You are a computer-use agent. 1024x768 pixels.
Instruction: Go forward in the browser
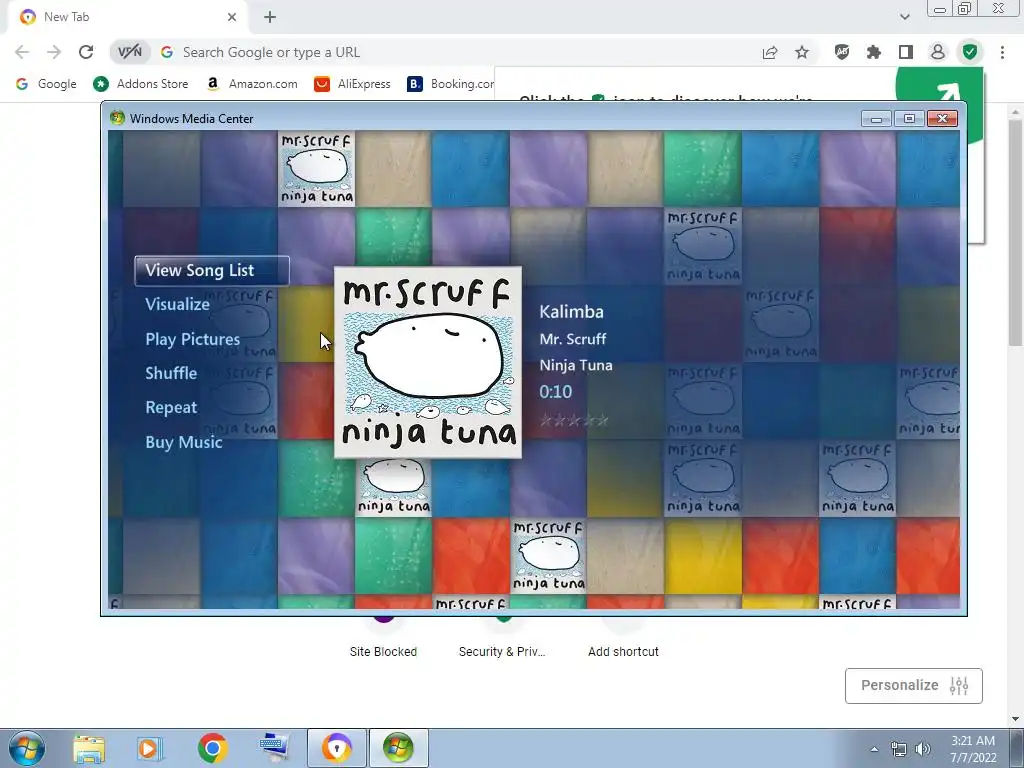click(54, 52)
